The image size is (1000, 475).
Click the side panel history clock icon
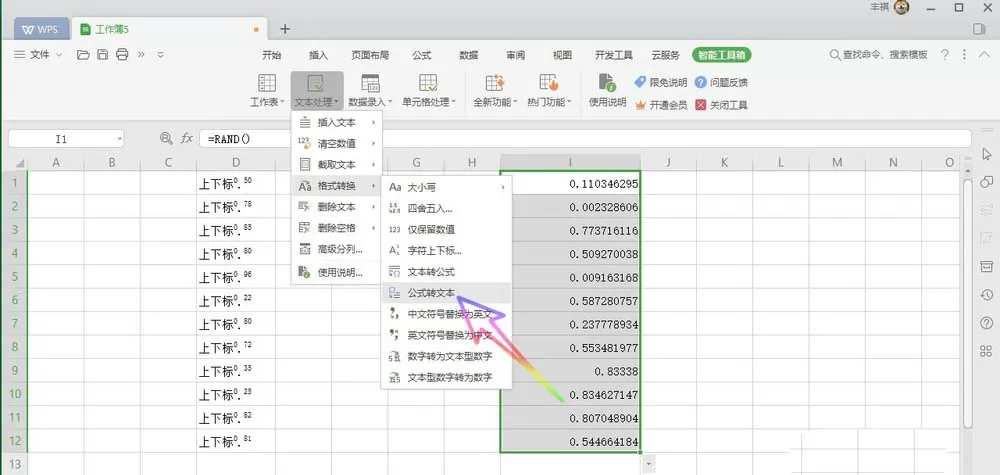tap(986, 295)
